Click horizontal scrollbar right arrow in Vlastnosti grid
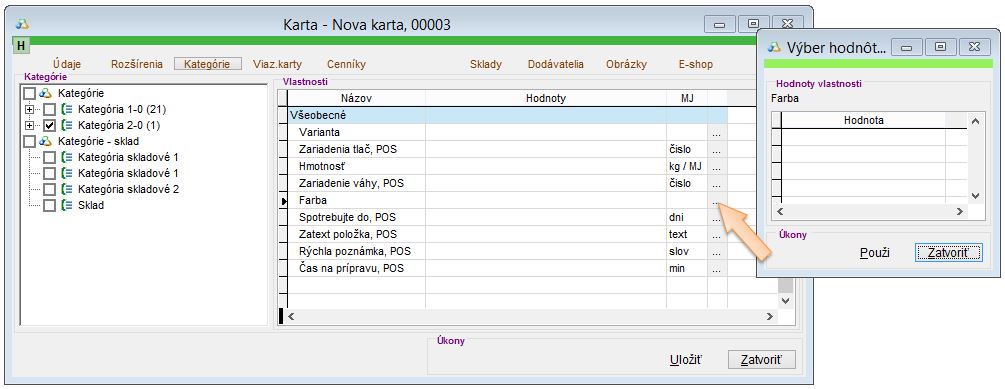This screenshot has height=389, width=1005. tap(770, 317)
